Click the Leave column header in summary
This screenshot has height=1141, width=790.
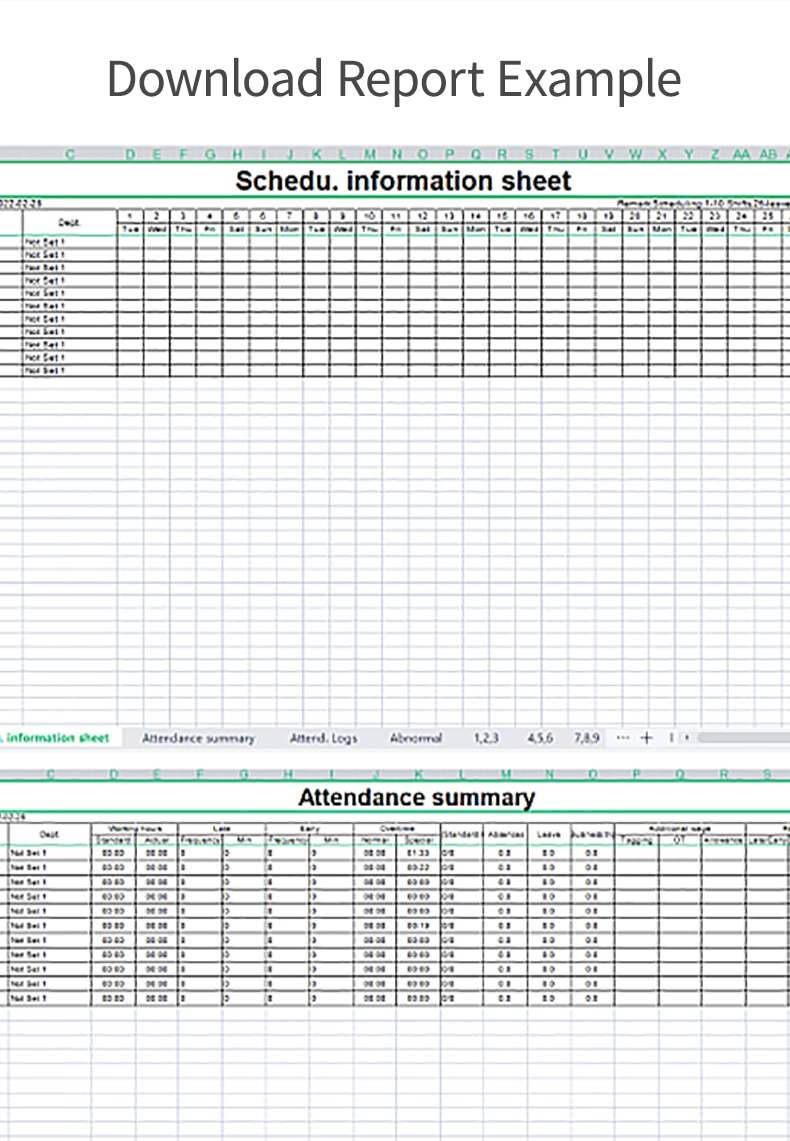[x=548, y=835]
